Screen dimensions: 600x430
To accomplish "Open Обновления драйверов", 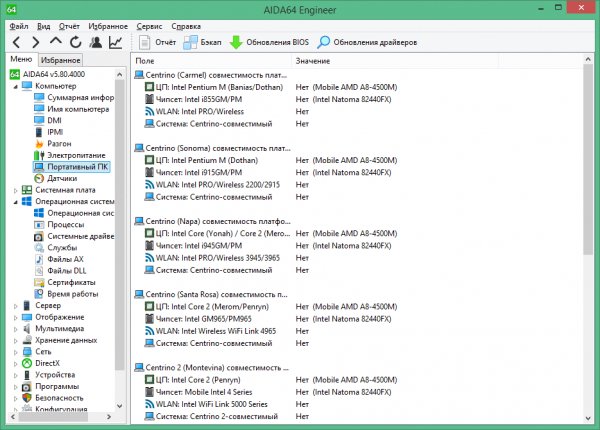I will 367,42.
